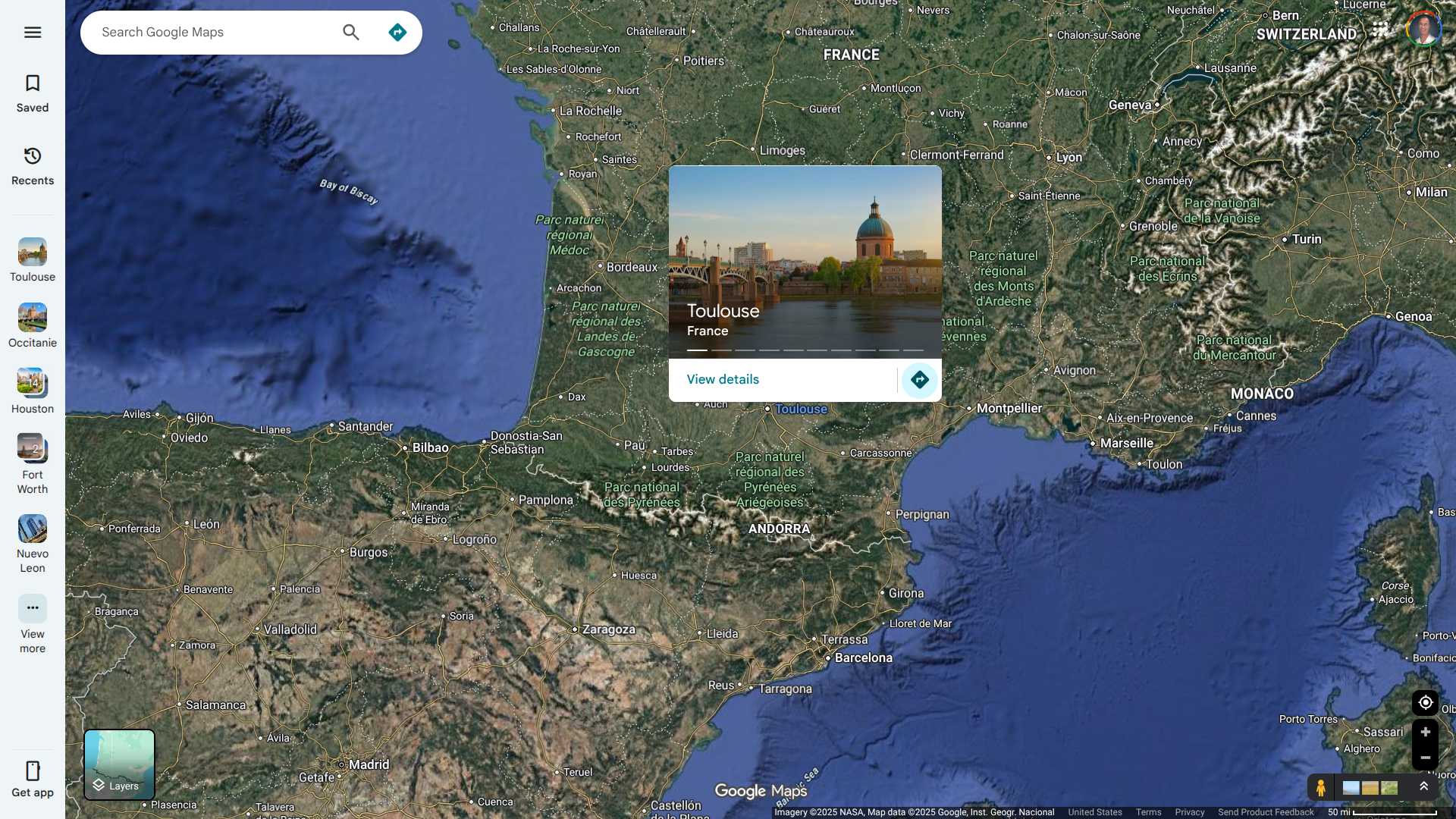Screen dimensions: 1456x819
Task: Open Directions from the search bar
Action: point(397,32)
